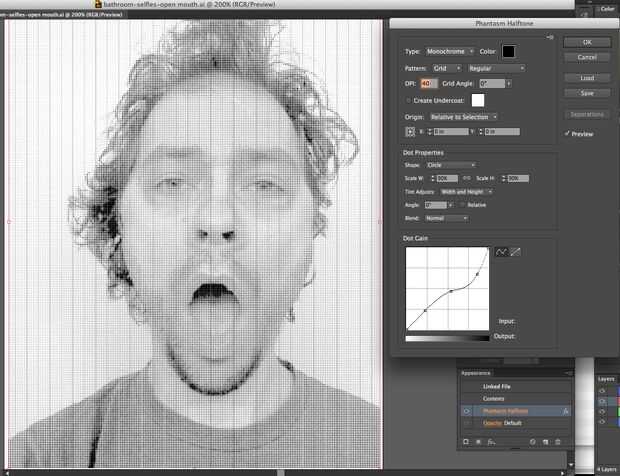Toggle eye icon of the red-colored selected layer
620x476 pixels.
coord(602,401)
